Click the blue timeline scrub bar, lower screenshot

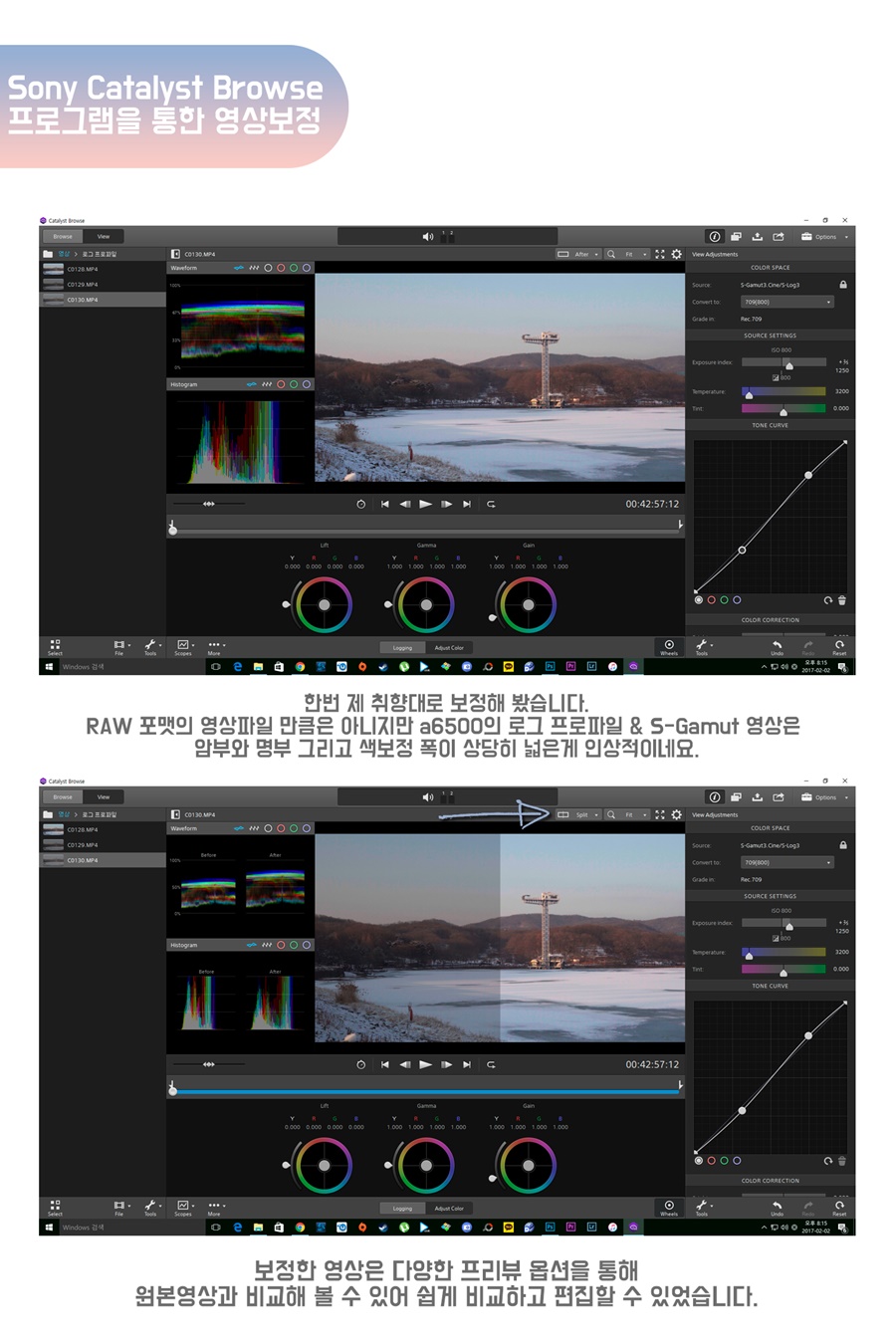[426, 1092]
